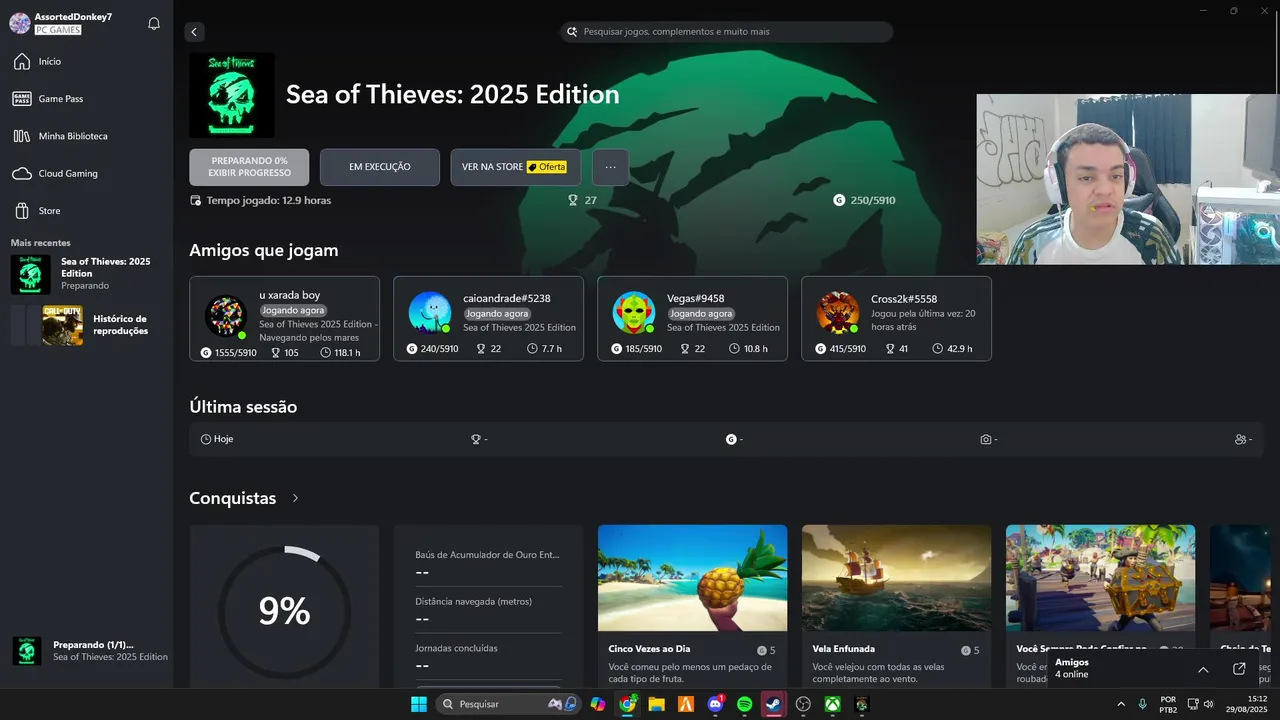
Task: Click the back arrow button
Action: (194, 32)
